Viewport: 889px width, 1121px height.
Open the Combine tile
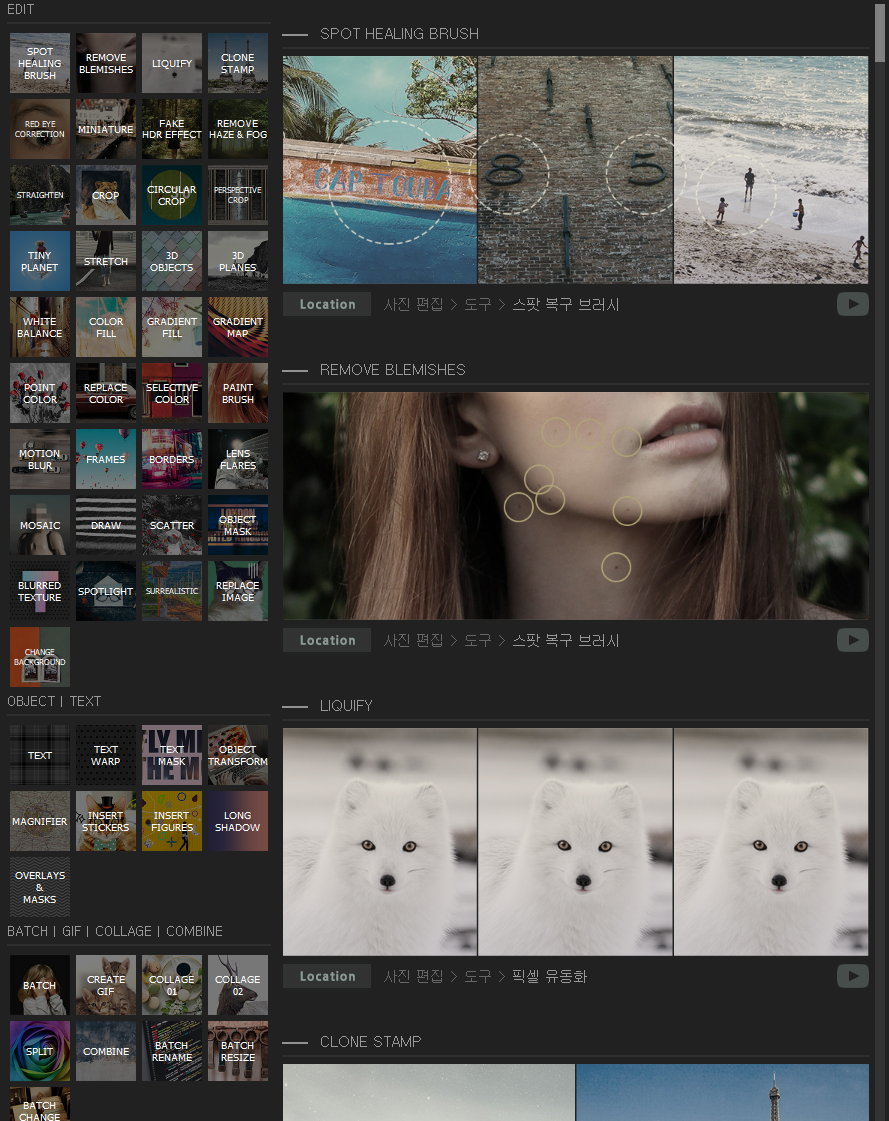[106, 1051]
